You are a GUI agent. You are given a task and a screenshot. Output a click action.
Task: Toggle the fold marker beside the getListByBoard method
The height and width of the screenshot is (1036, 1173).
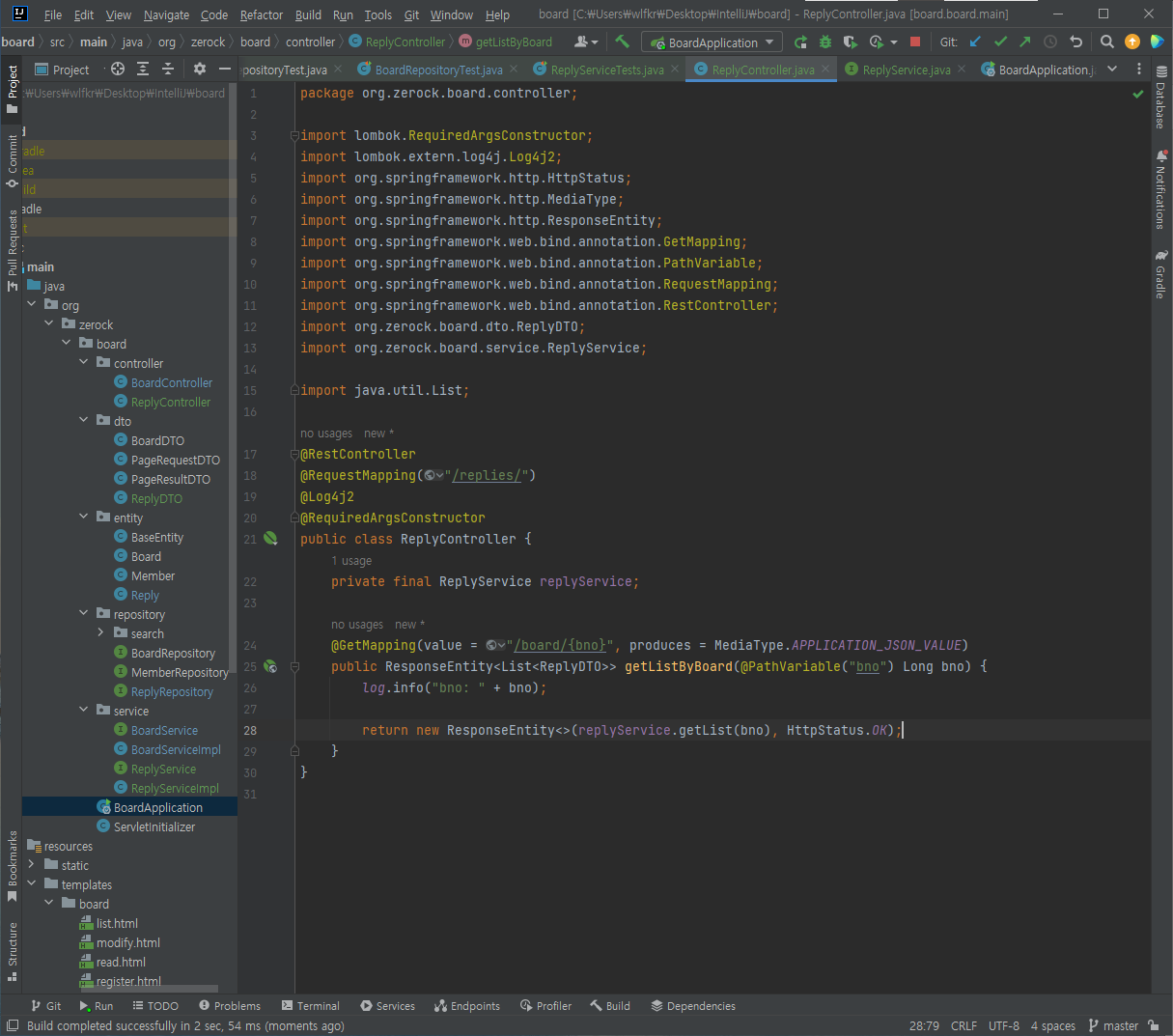(x=294, y=666)
